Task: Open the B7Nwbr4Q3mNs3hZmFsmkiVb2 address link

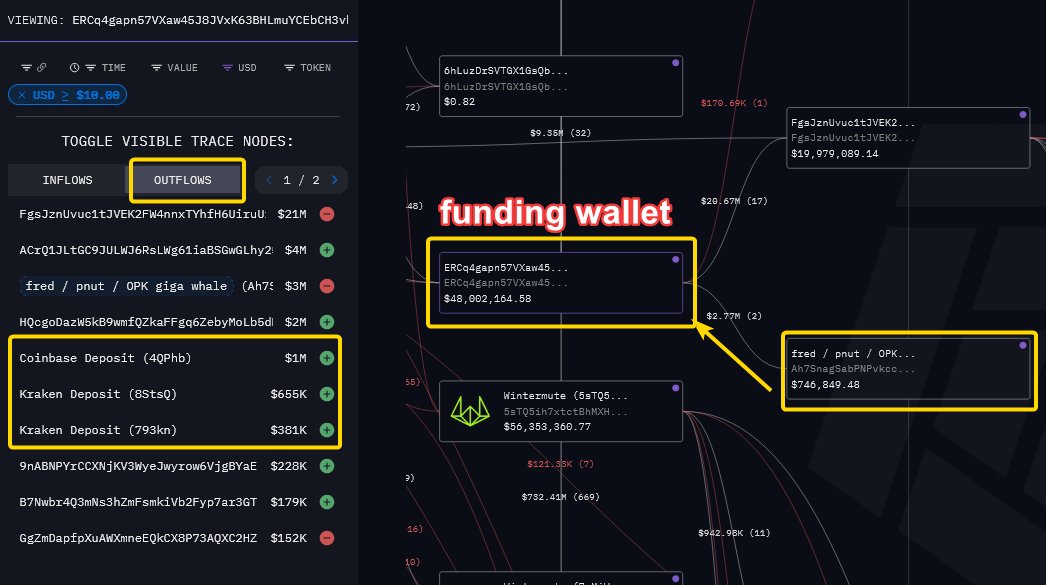Action: (138, 502)
